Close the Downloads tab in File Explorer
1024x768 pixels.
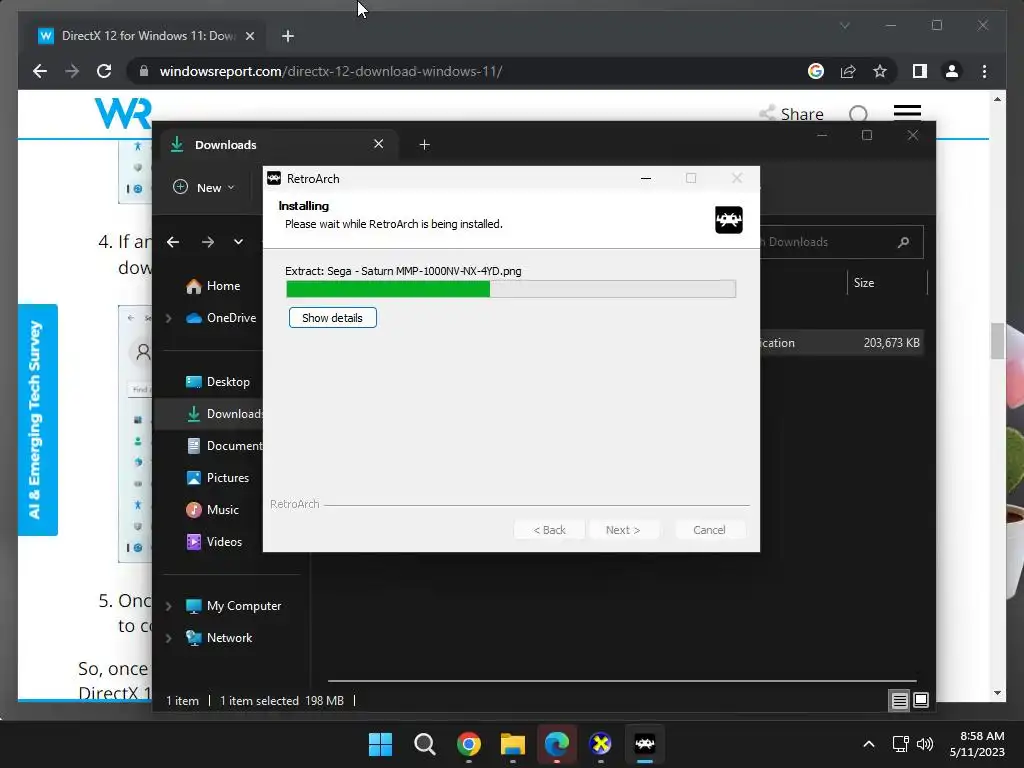pyautogui.click(x=378, y=144)
